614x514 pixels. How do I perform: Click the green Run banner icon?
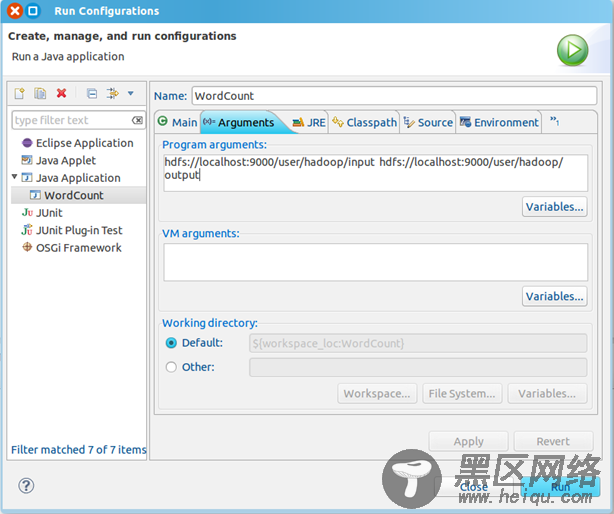click(572, 50)
